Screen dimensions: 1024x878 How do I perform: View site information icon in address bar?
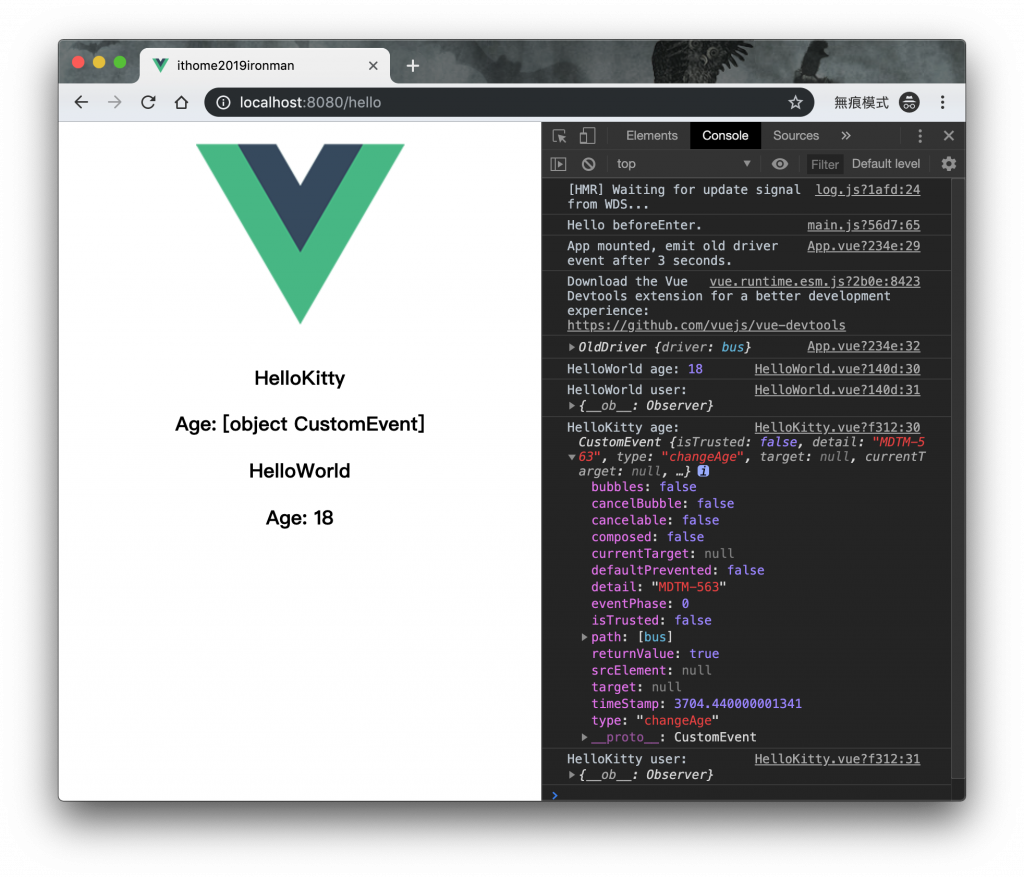pyautogui.click(x=223, y=103)
